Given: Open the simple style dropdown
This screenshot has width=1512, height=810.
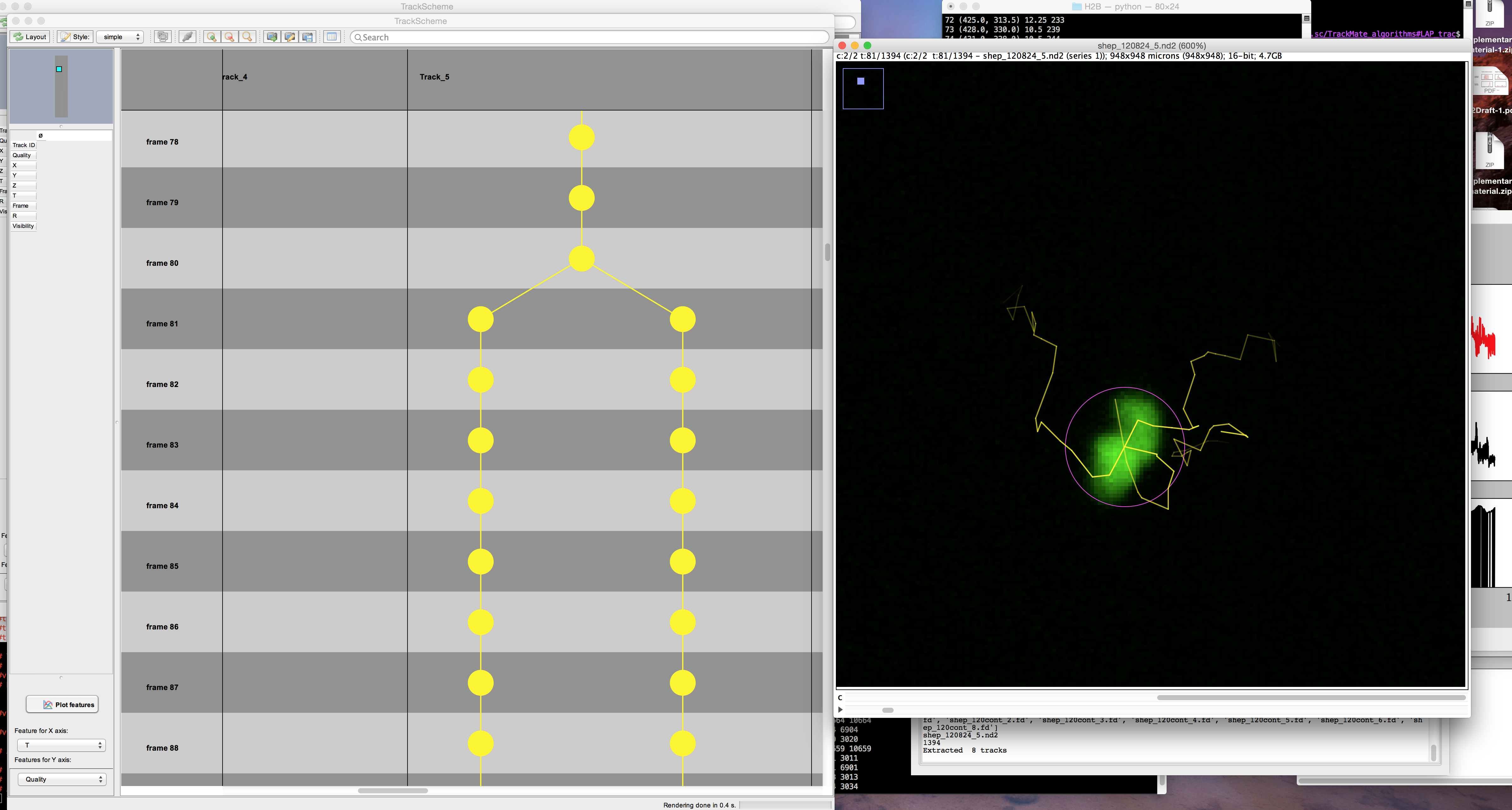Looking at the screenshot, I should coord(120,37).
